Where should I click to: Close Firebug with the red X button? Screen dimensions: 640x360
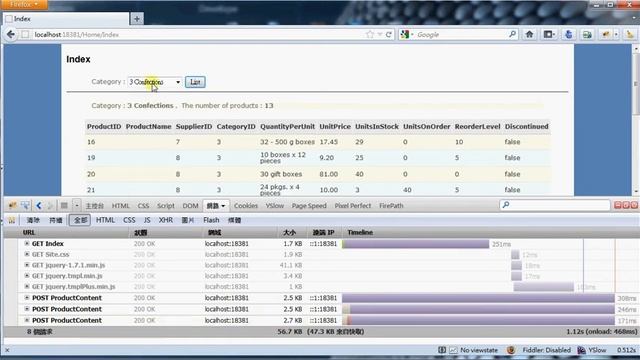pos(634,205)
